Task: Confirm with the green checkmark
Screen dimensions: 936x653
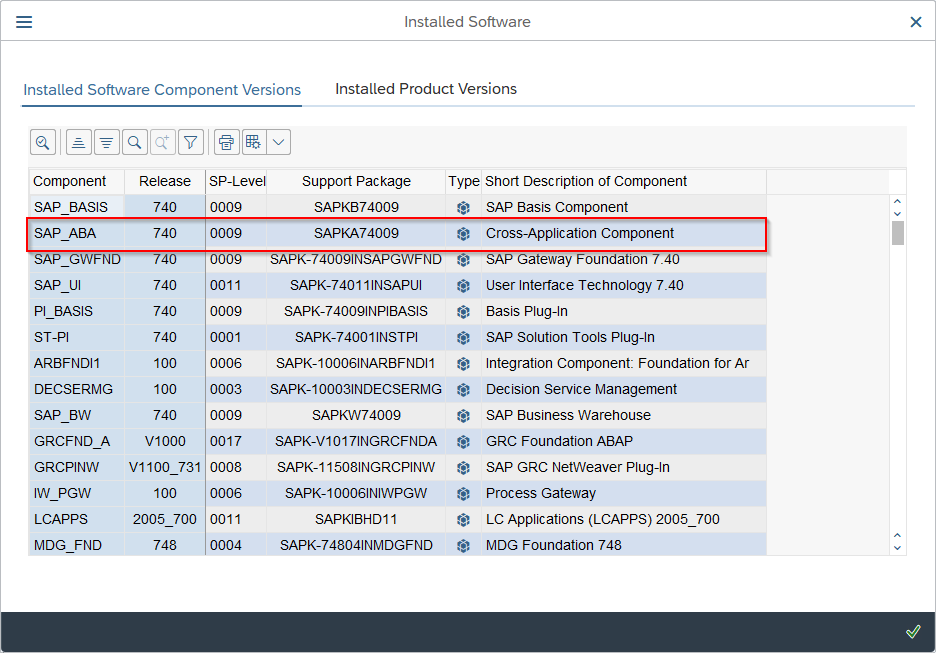Action: coord(912,631)
